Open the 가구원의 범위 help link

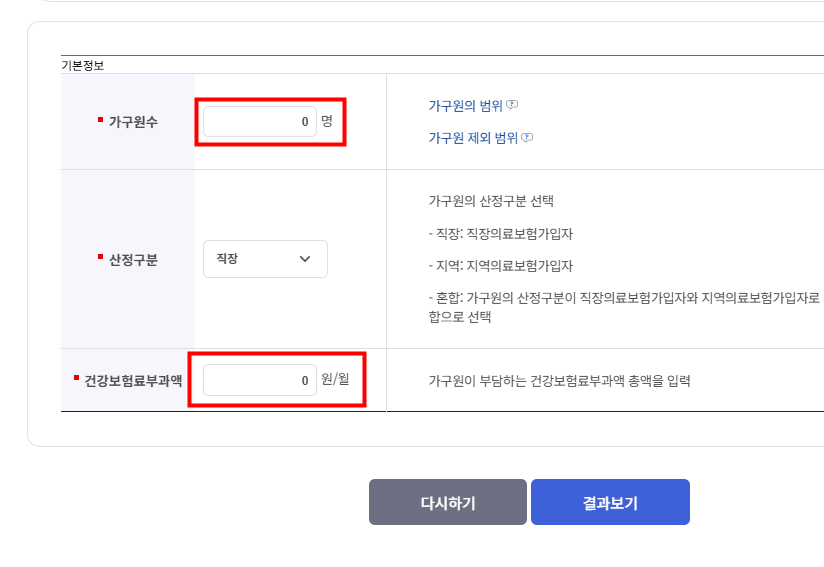466,106
